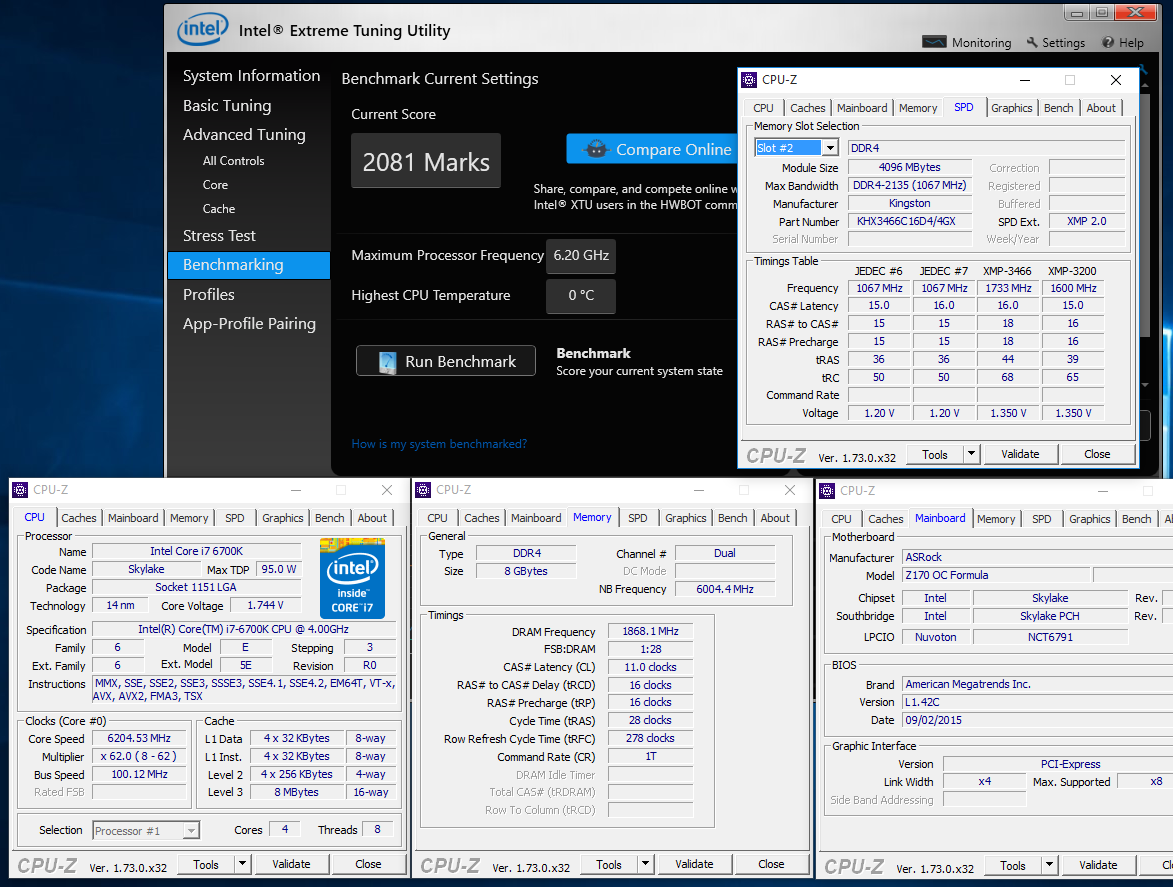Click the CPU-Z icon in SPD window title
1173x887 pixels.
tap(750, 80)
